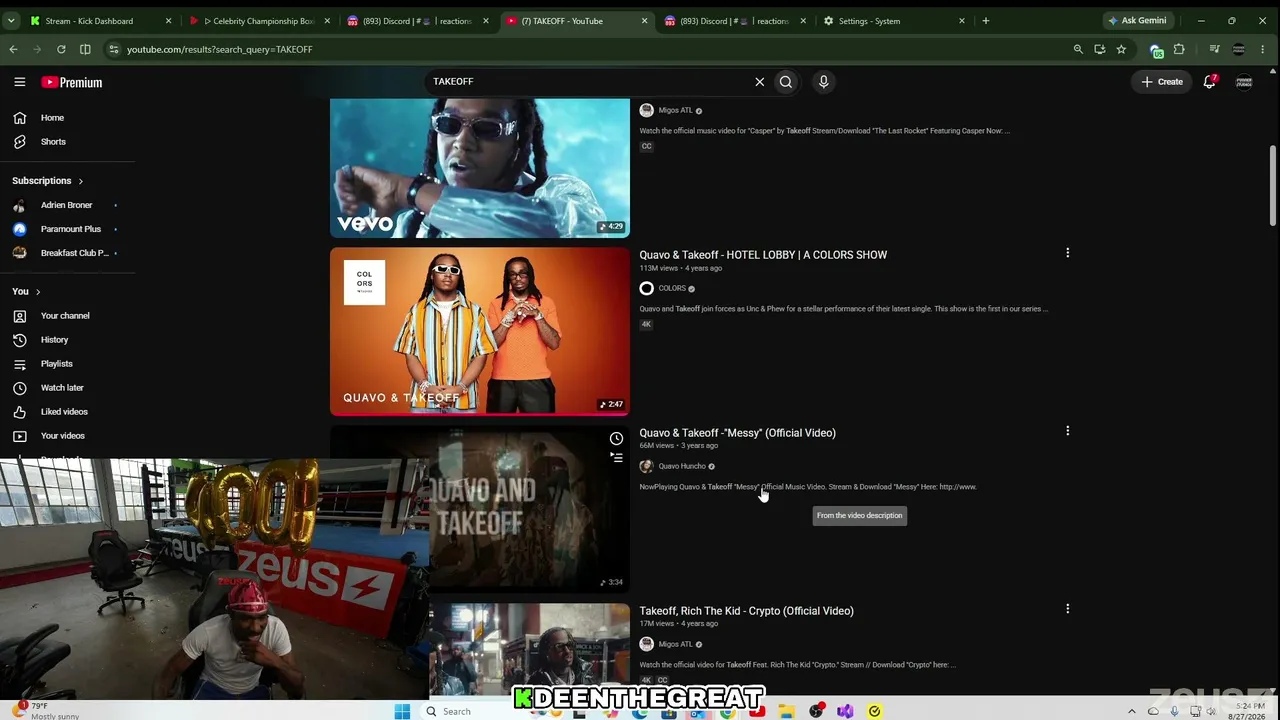Add Messy video to Watch later
This screenshot has width=1280, height=720.
pos(616,439)
